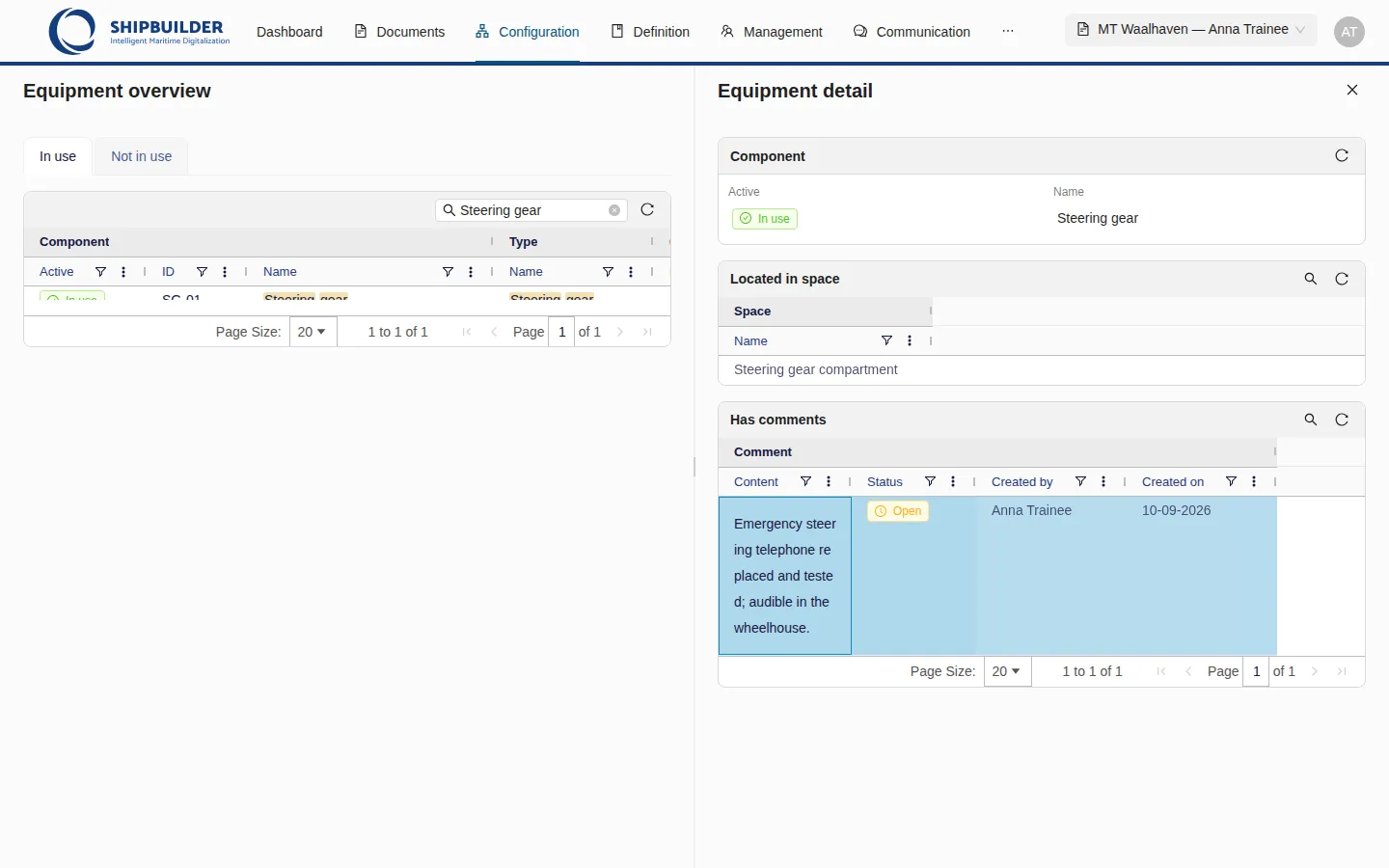Refresh the Located in space section
Screen dimensions: 1389x868
(1342, 279)
